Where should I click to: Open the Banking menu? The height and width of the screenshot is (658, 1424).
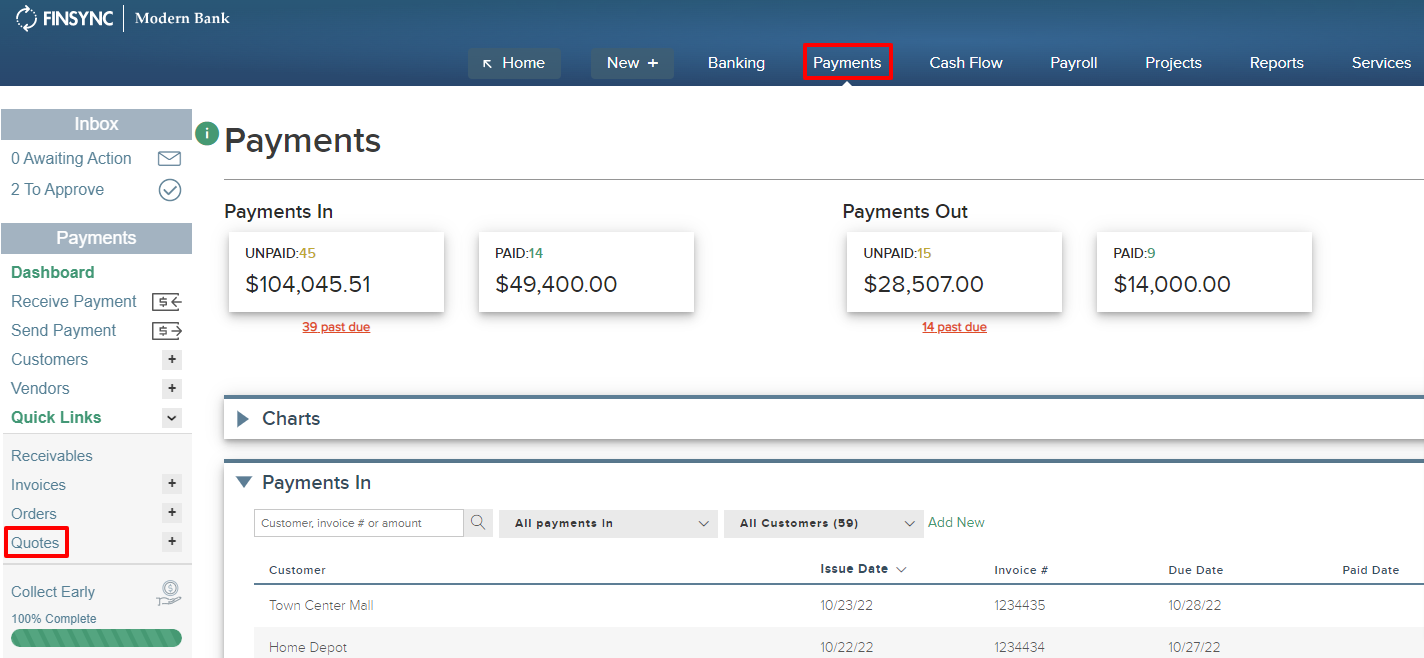pos(736,63)
